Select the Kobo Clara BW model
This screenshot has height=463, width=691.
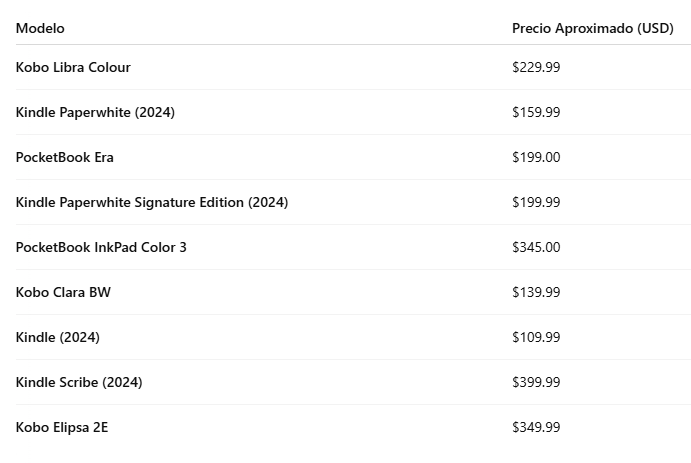pos(63,292)
